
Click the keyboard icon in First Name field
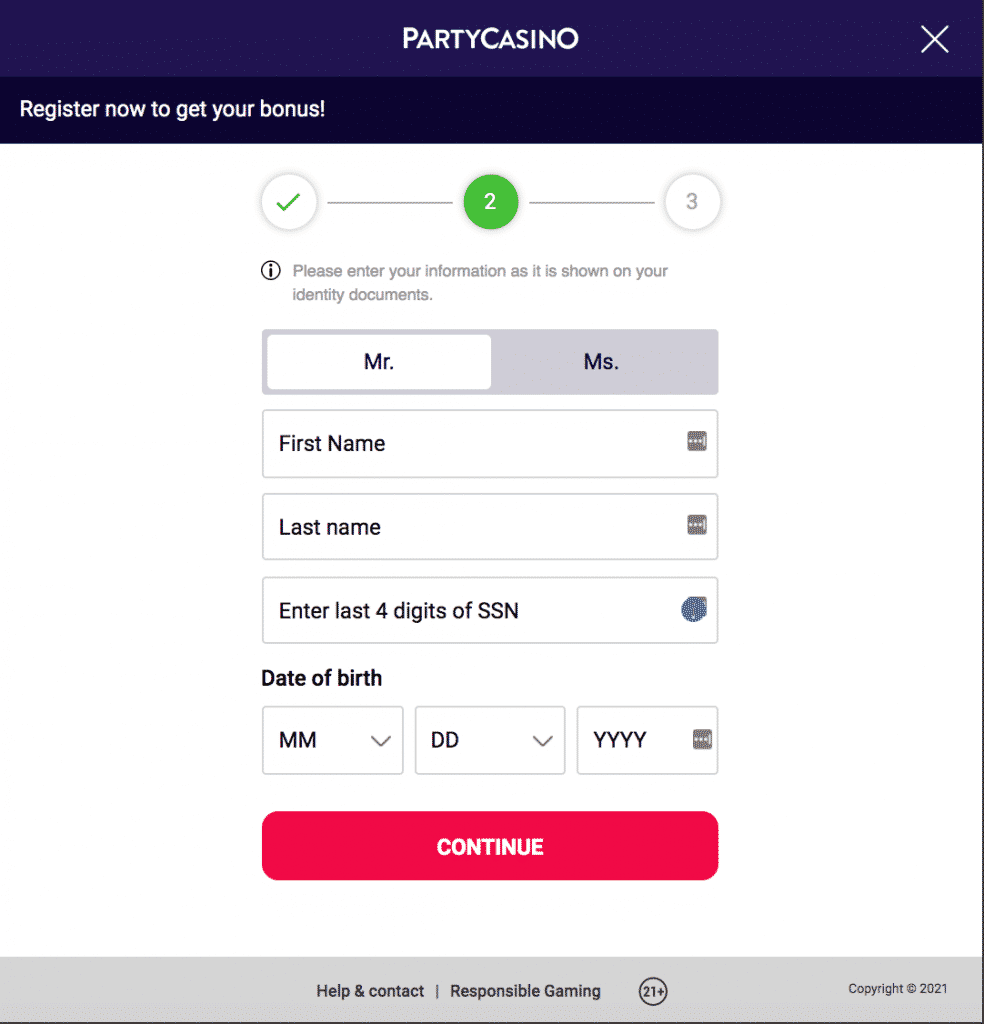point(697,440)
